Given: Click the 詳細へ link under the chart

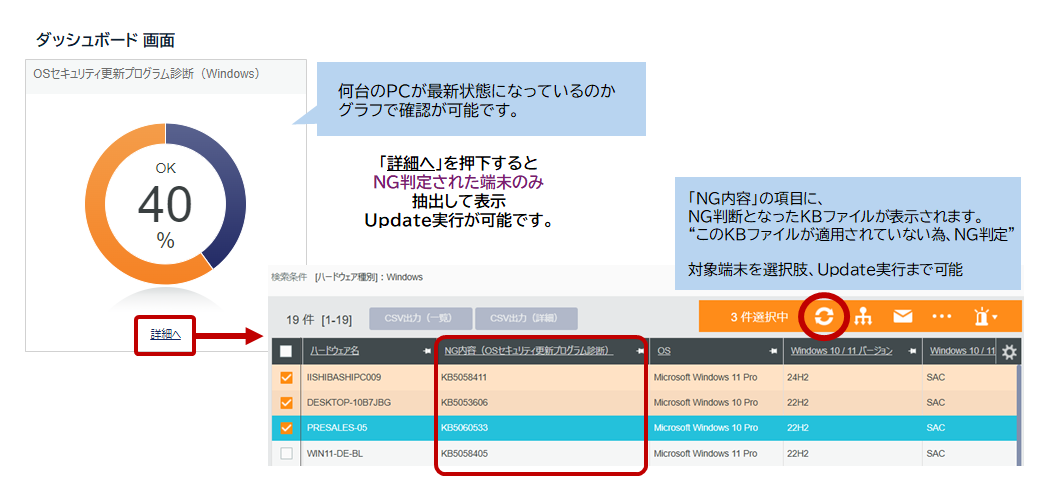Looking at the screenshot, I should point(165,333).
